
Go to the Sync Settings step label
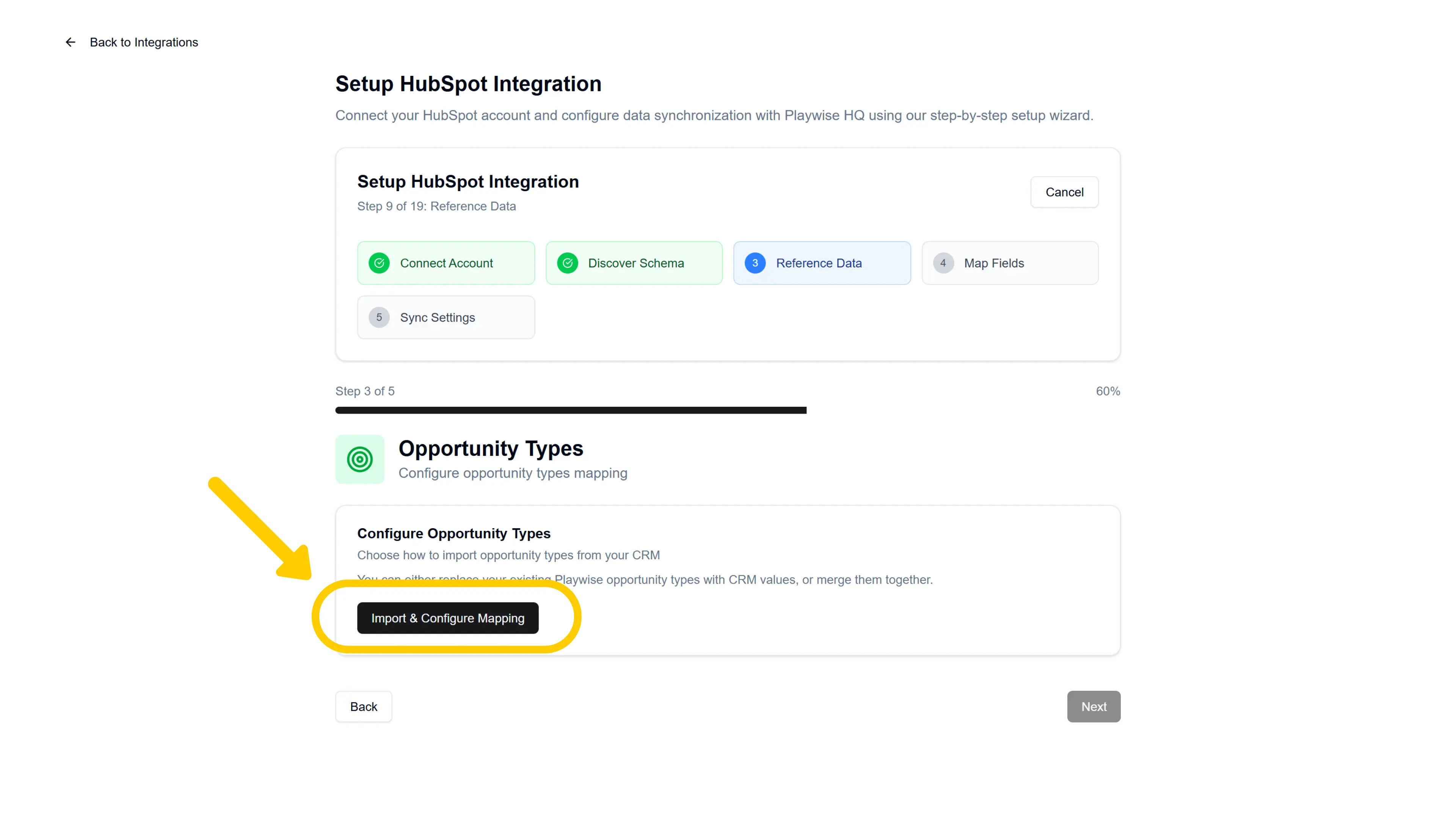437,317
